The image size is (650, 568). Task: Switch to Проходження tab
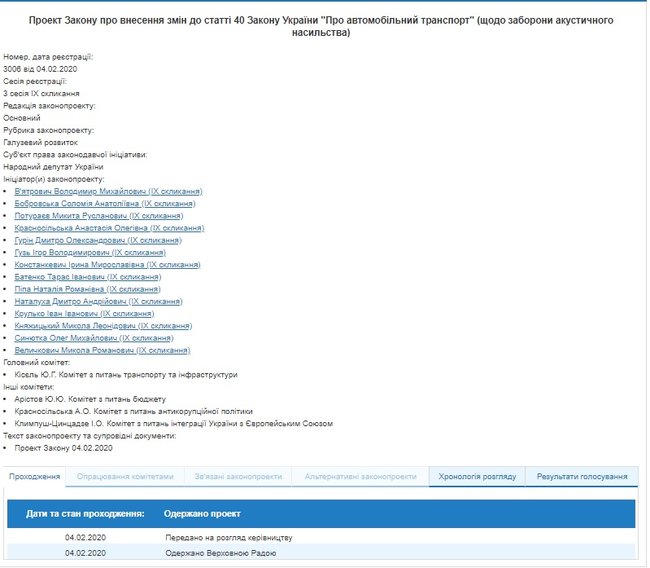(35, 476)
